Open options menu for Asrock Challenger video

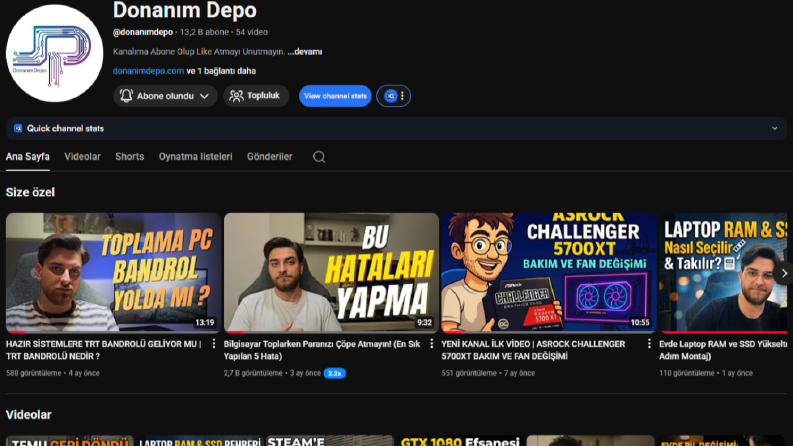point(649,344)
